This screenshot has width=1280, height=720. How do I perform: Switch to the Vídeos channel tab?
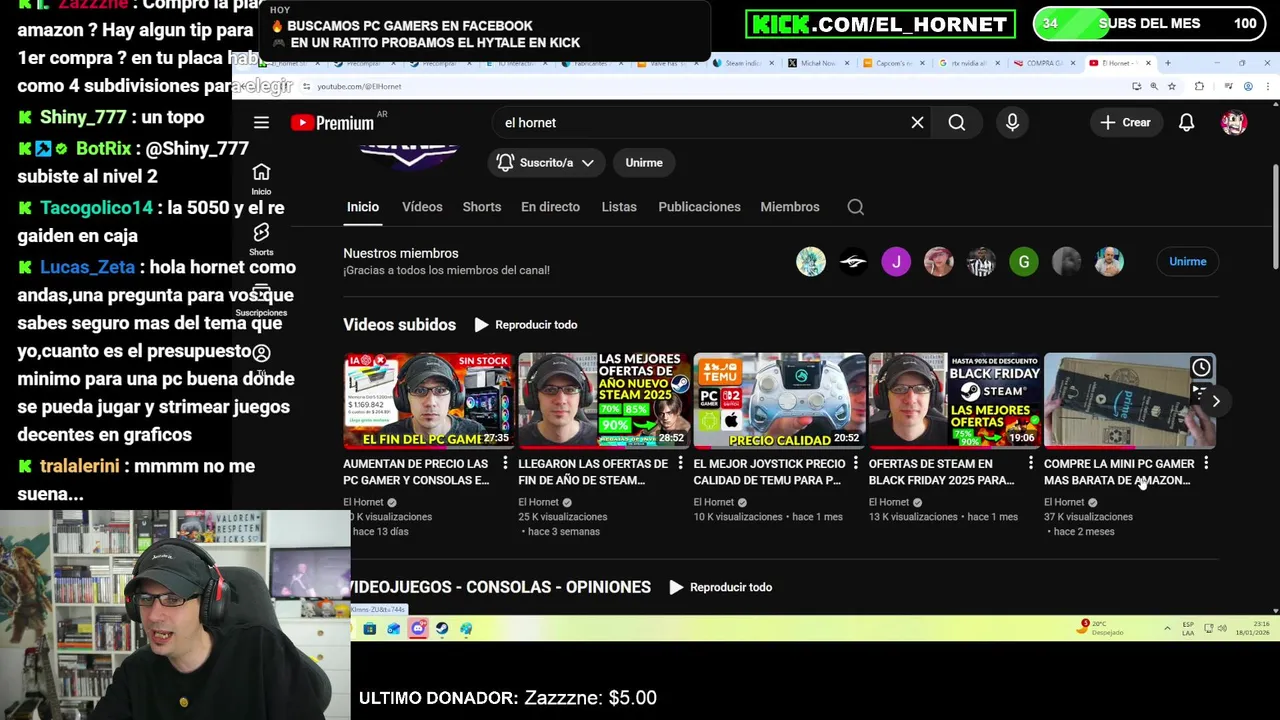(x=422, y=207)
